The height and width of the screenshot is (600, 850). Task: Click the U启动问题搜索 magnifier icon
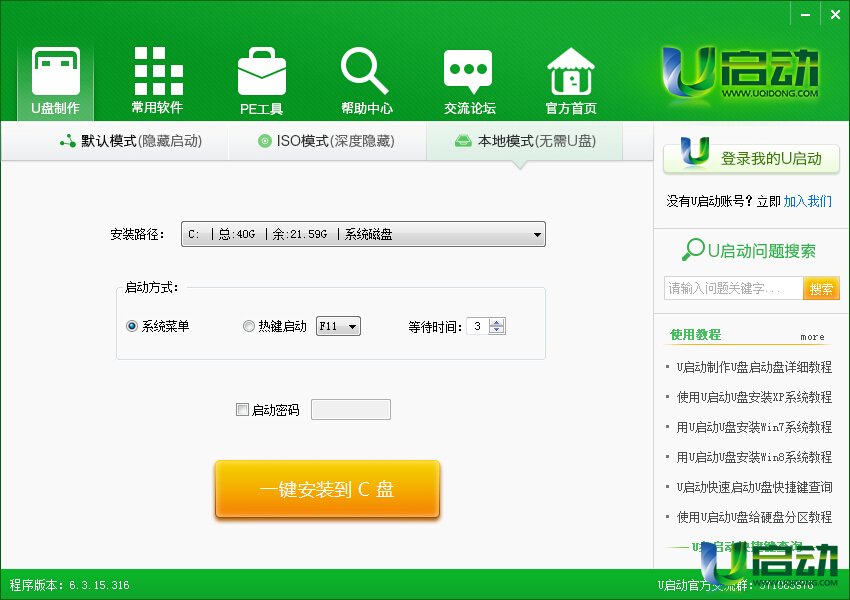point(693,249)
